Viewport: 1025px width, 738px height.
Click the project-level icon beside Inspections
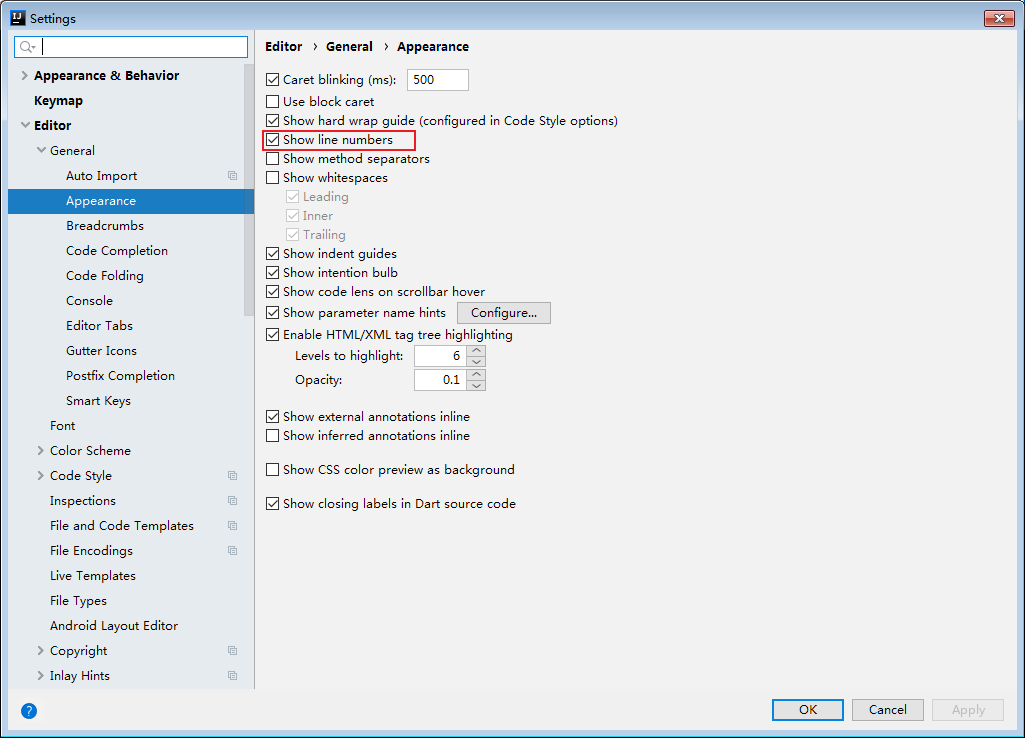pyautogui.click(x=232, y=500)
